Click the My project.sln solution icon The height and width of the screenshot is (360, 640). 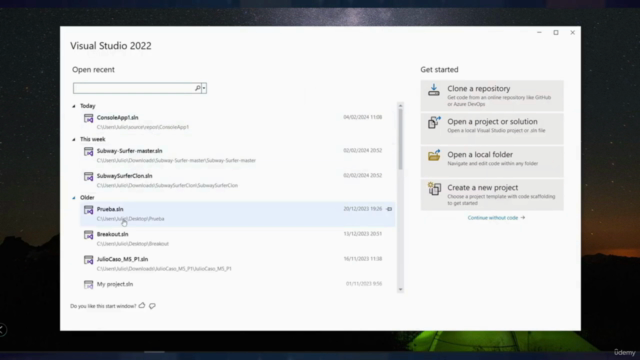coord(89,284)
